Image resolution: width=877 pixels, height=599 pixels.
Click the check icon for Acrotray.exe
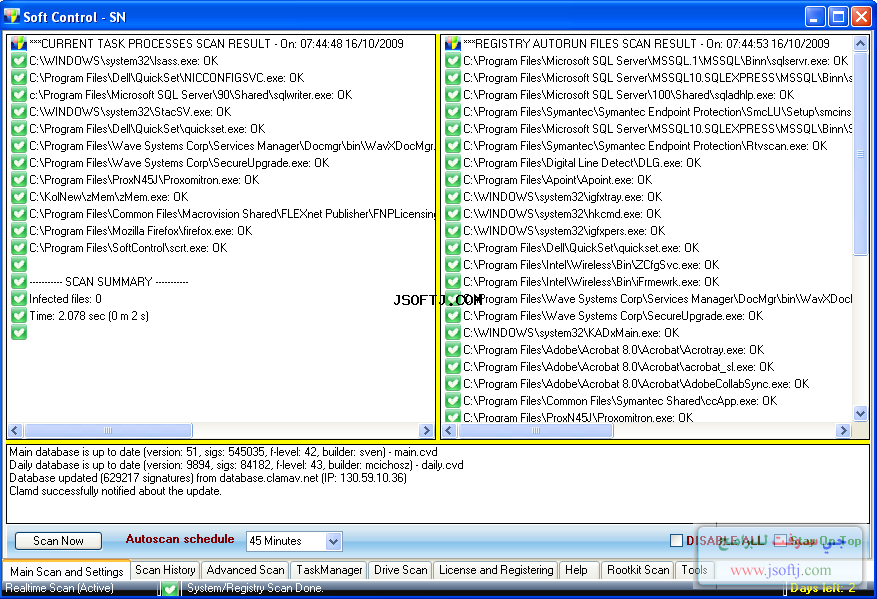(x=452, y=350)
